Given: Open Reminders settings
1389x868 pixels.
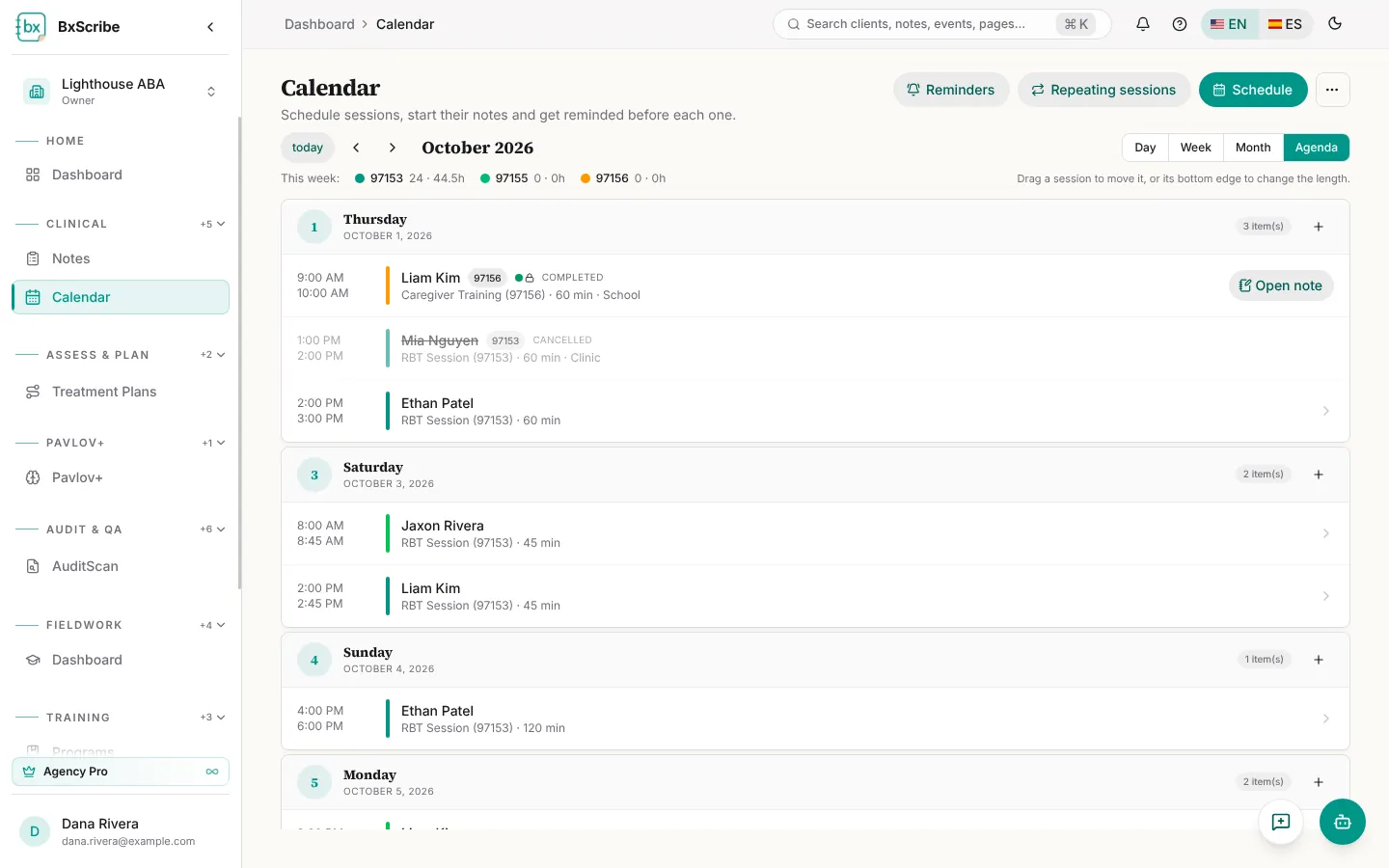Looking at the screenshot, I should [x=951, y=90].
